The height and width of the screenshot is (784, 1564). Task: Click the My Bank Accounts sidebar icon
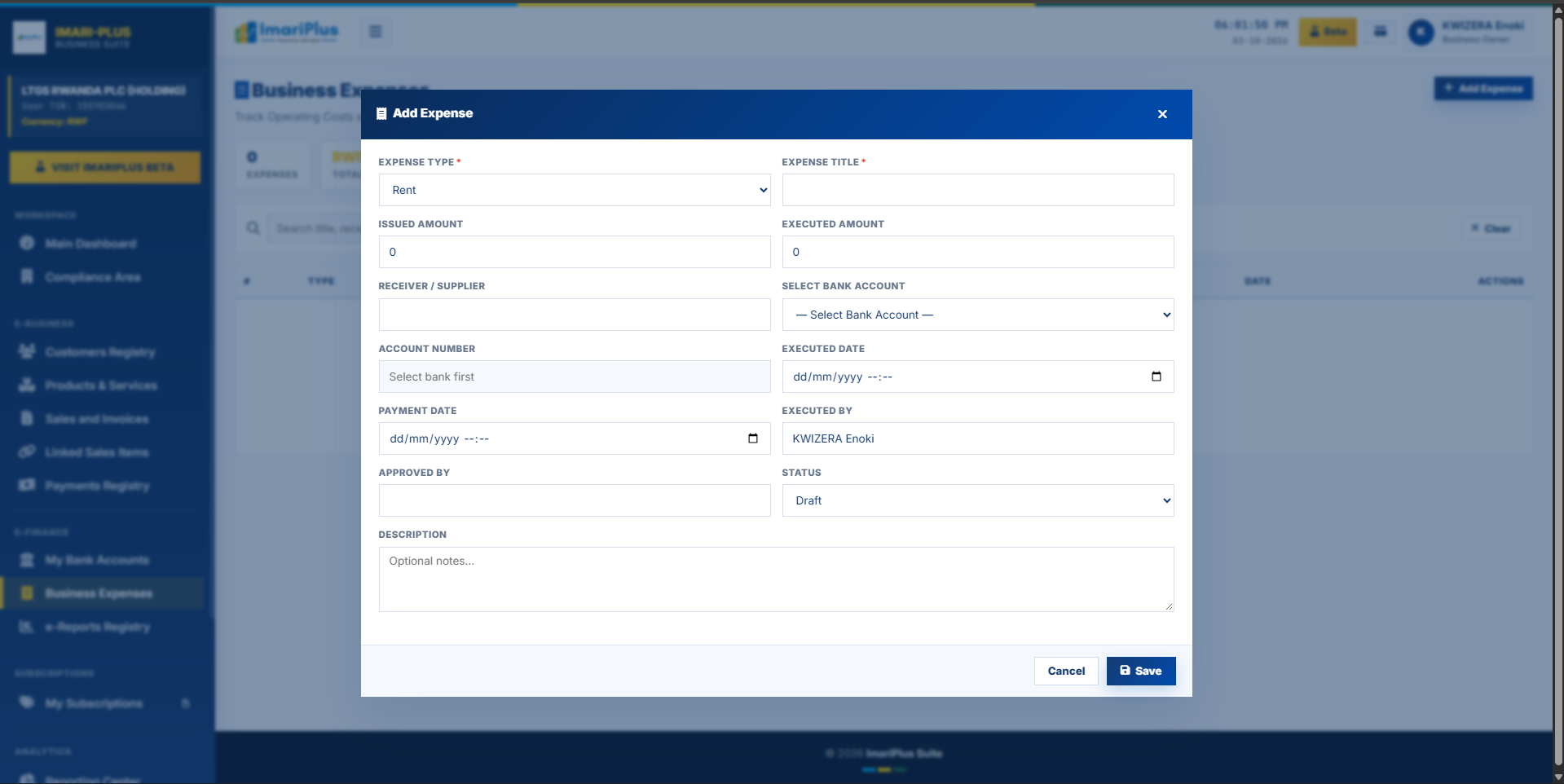[x=27, y=560]
